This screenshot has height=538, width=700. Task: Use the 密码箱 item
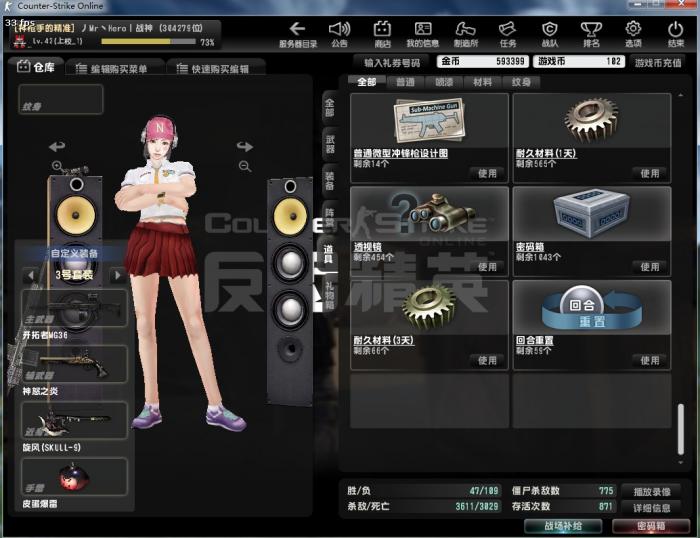[650, 267]
